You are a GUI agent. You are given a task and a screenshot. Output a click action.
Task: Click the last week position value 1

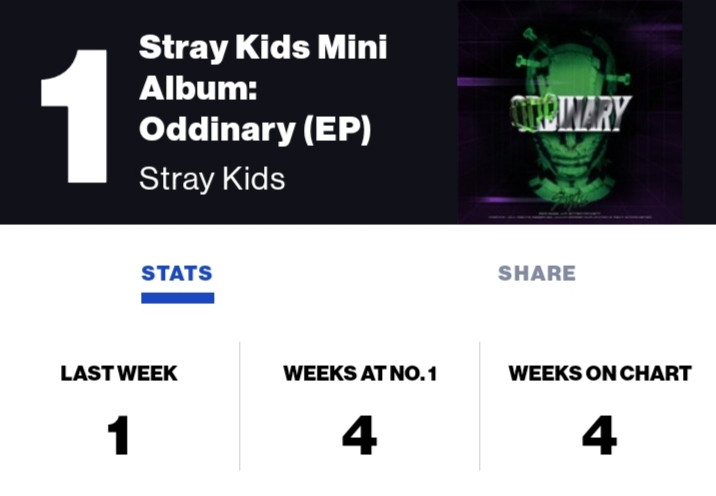[118, 435]
